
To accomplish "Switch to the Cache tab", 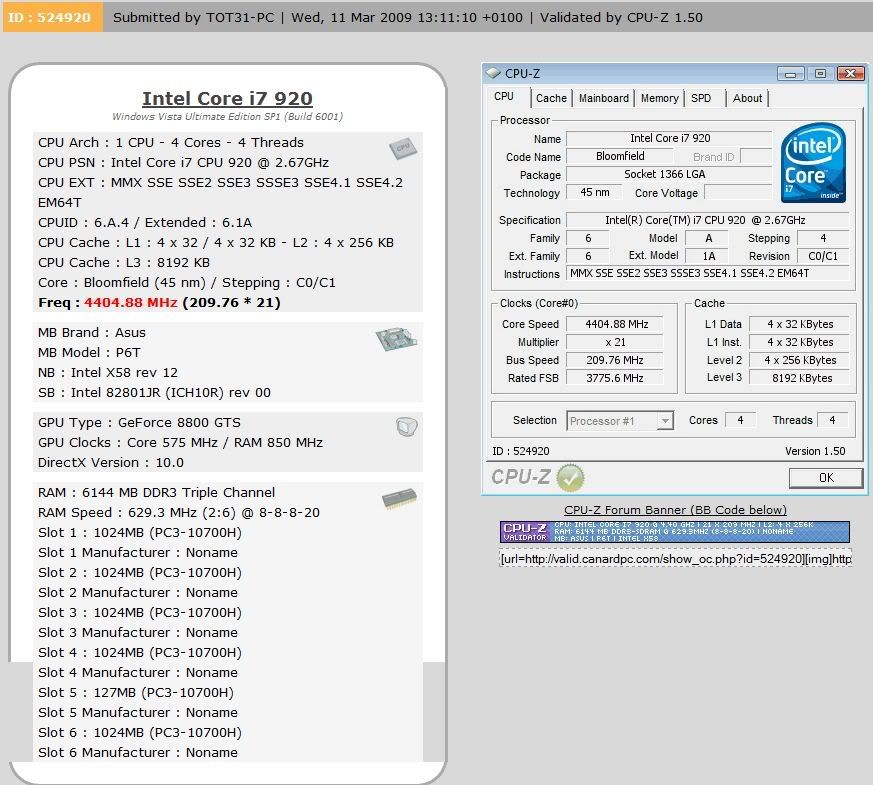I will pos(551,99).
